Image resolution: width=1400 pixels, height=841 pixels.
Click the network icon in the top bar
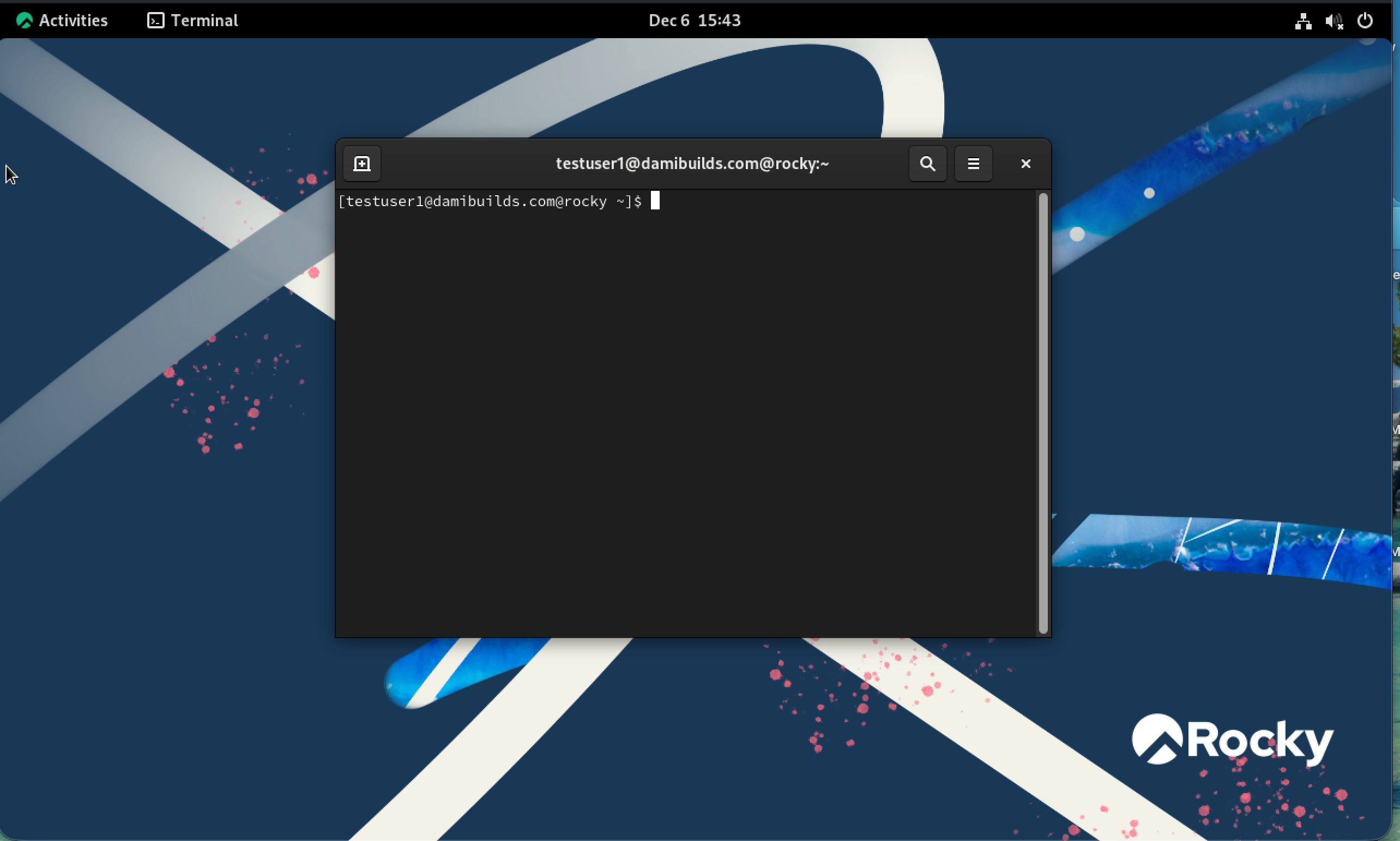pyautogui.click(x=1302, y=20)
